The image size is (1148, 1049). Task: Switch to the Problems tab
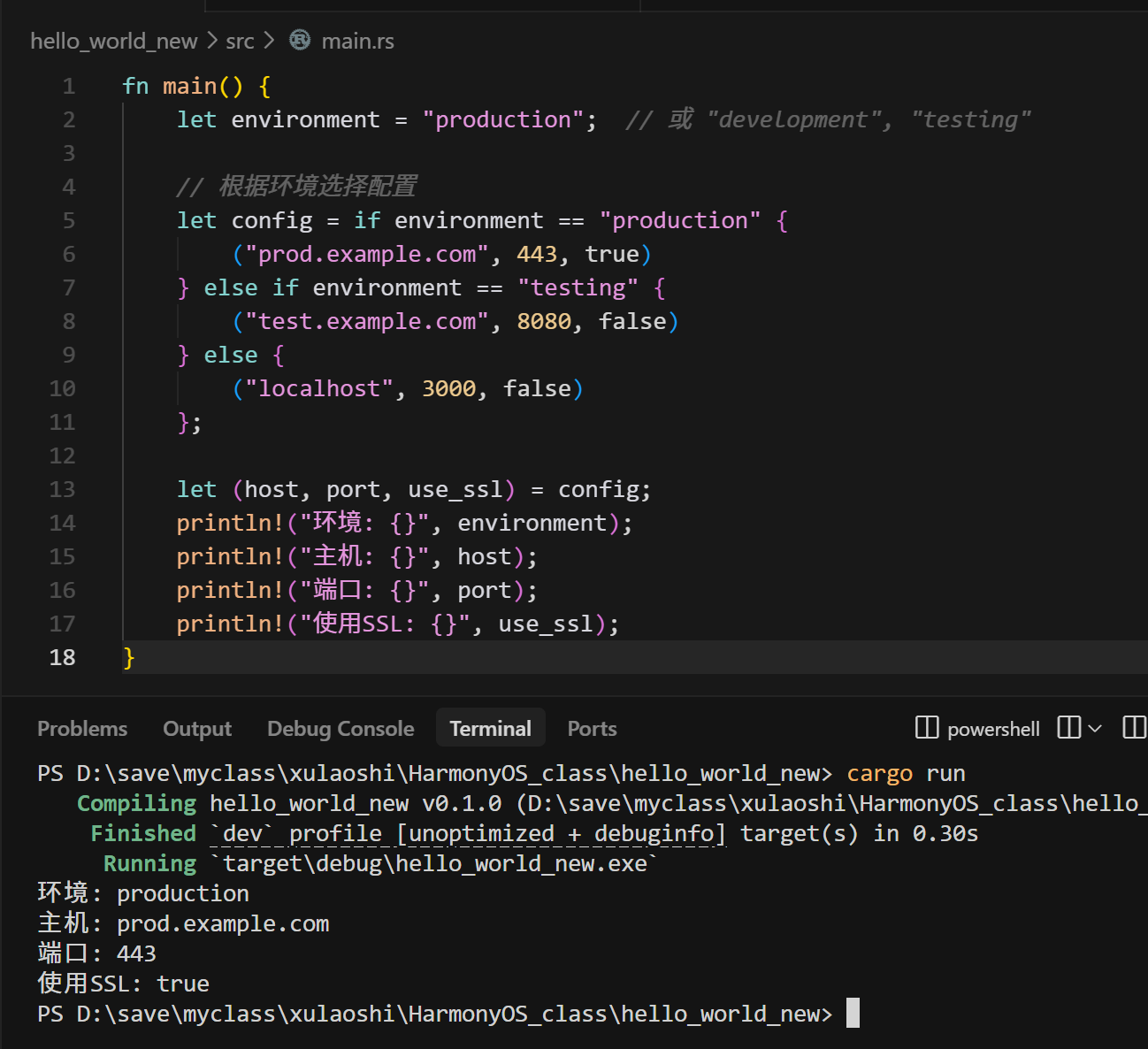[x=82, y=728]
